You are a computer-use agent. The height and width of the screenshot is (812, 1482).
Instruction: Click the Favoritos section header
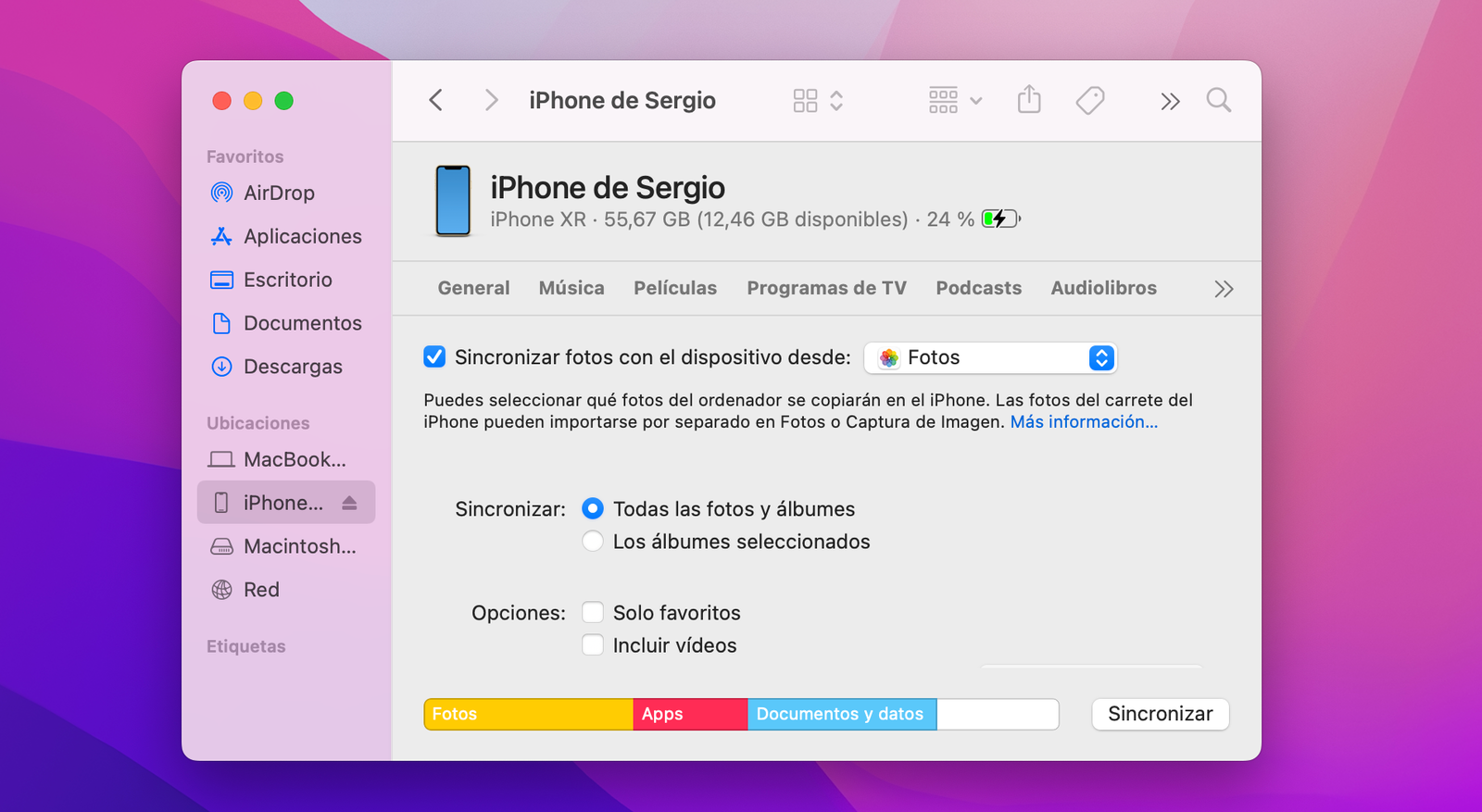point(245,156)
